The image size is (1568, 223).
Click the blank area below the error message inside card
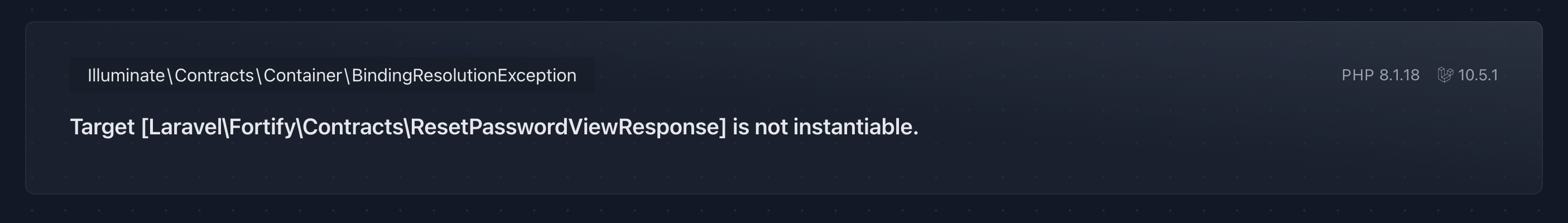(487, 167)
